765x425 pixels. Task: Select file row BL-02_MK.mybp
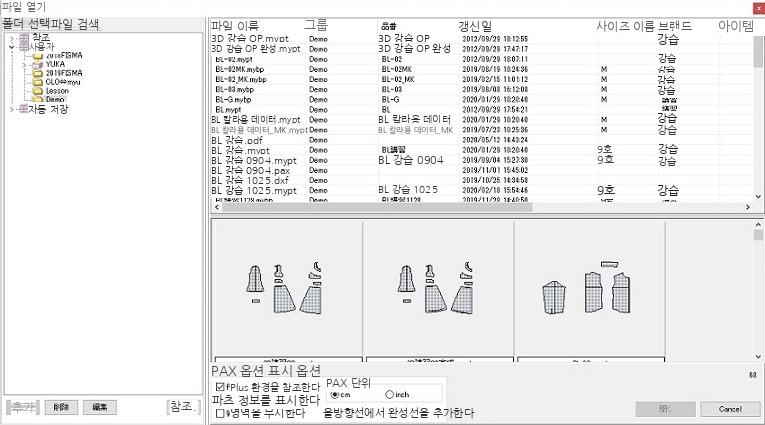(482, 79)
